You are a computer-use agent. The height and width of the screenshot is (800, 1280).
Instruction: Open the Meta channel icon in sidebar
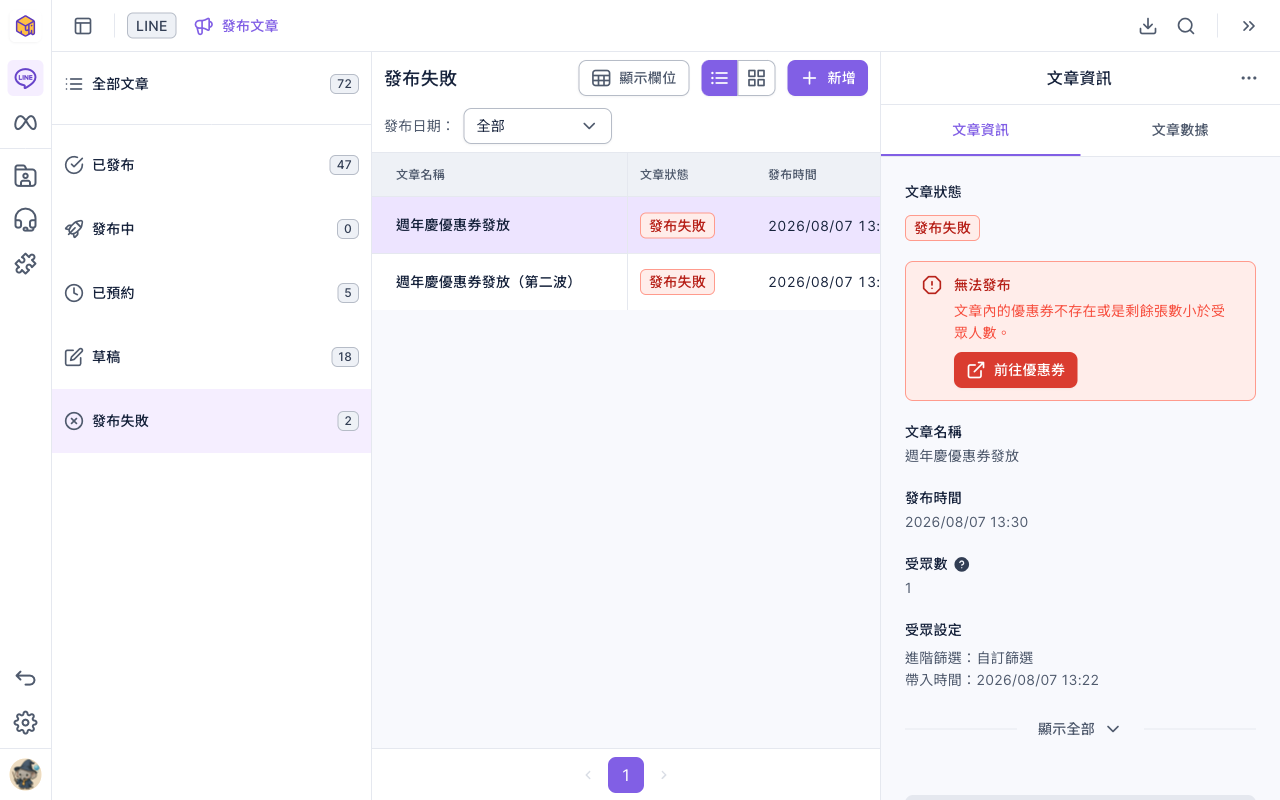pyautogui.click(x=25, y=123)
